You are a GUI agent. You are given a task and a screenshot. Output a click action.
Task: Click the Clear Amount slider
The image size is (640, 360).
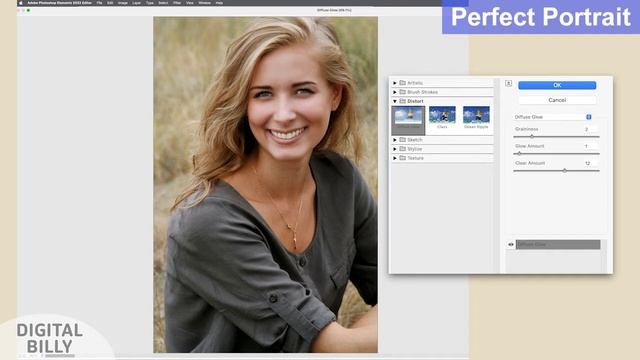click(x=556, y=171)
